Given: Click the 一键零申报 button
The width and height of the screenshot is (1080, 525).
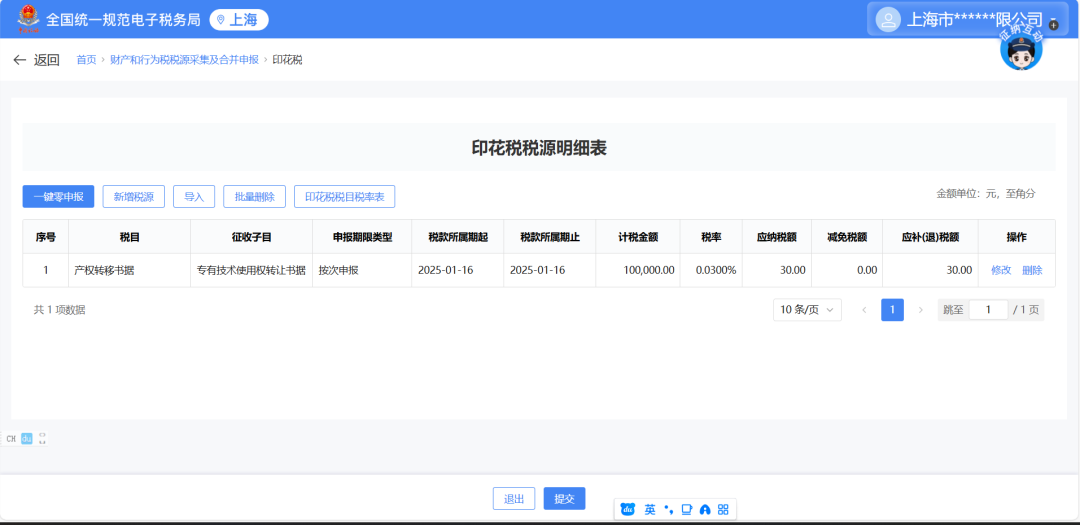Looking at the screenshot, I should click(58, 197).
